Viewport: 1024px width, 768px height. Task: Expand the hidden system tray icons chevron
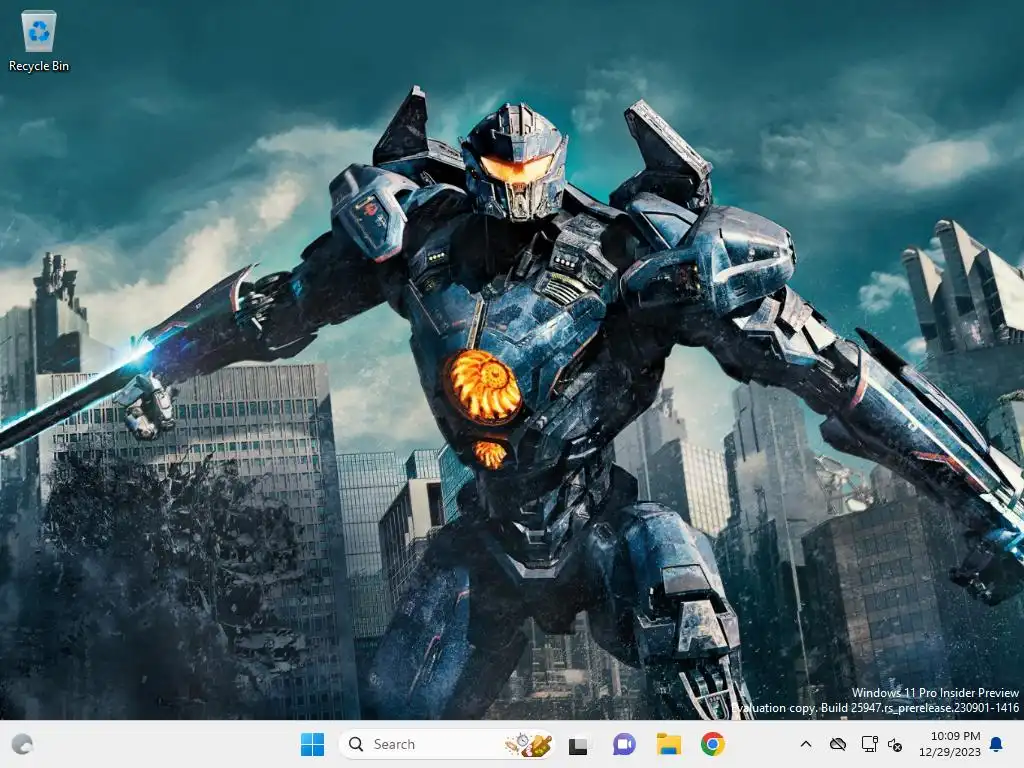(806, 744)
